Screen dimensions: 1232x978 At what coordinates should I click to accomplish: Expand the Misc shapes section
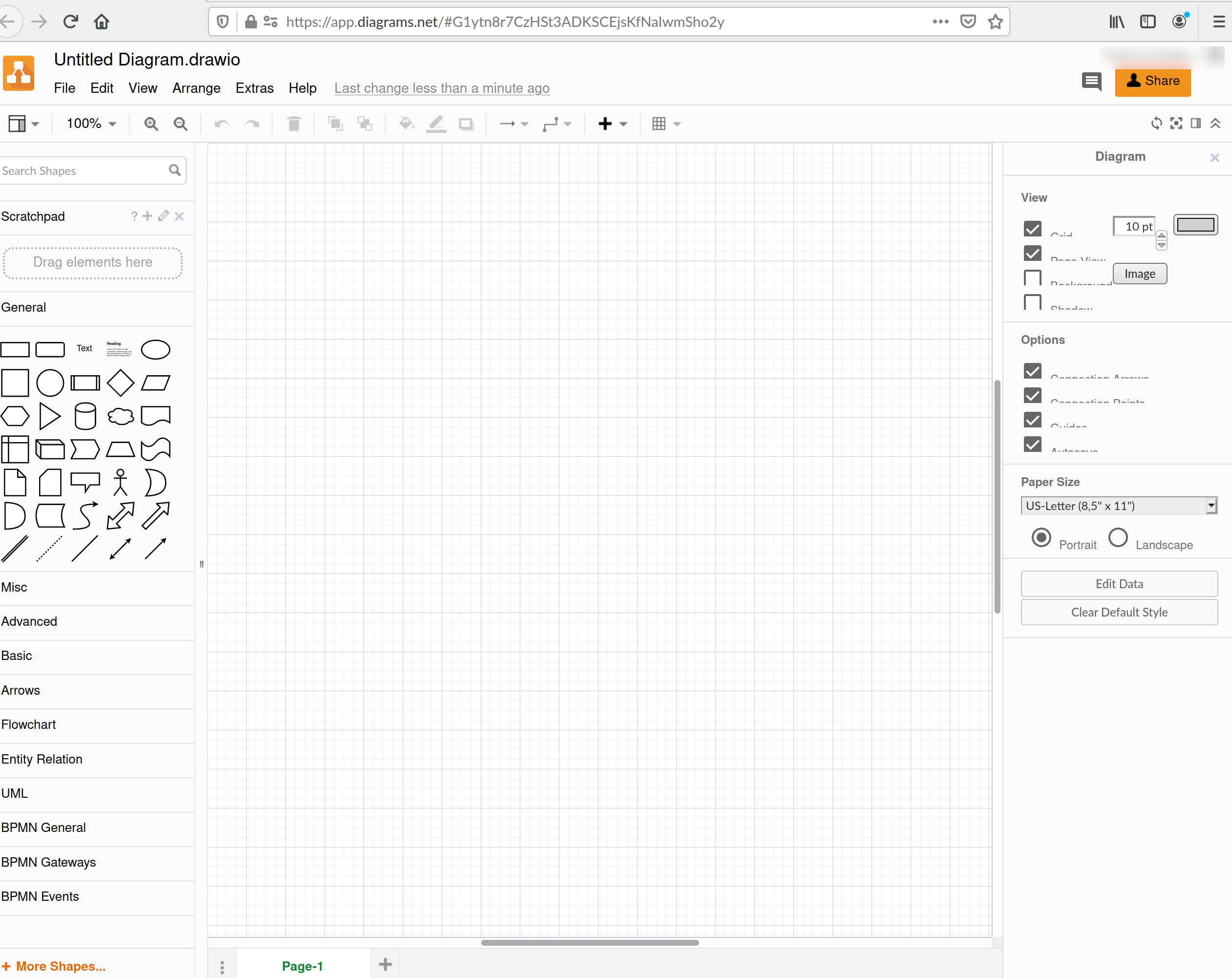97,587
